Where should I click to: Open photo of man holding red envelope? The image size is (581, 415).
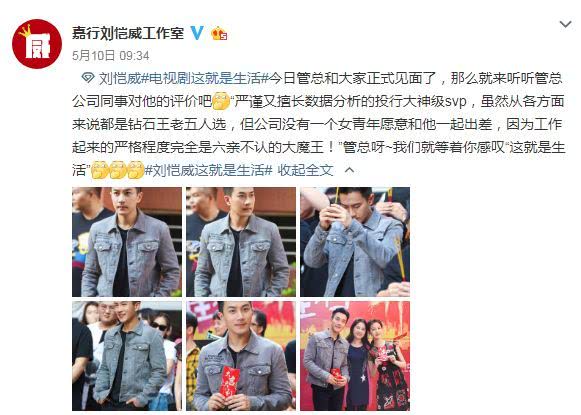pos(241,356)
